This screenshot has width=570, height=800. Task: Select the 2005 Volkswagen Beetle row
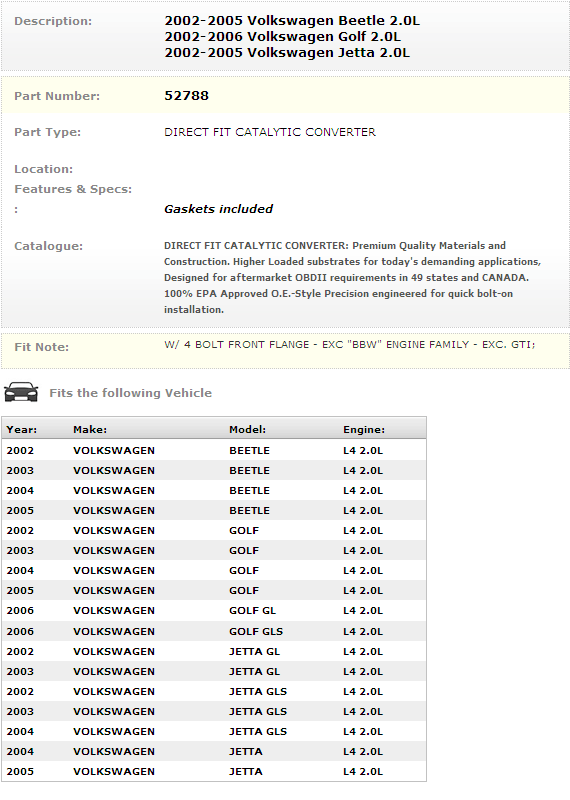point(214,510)
